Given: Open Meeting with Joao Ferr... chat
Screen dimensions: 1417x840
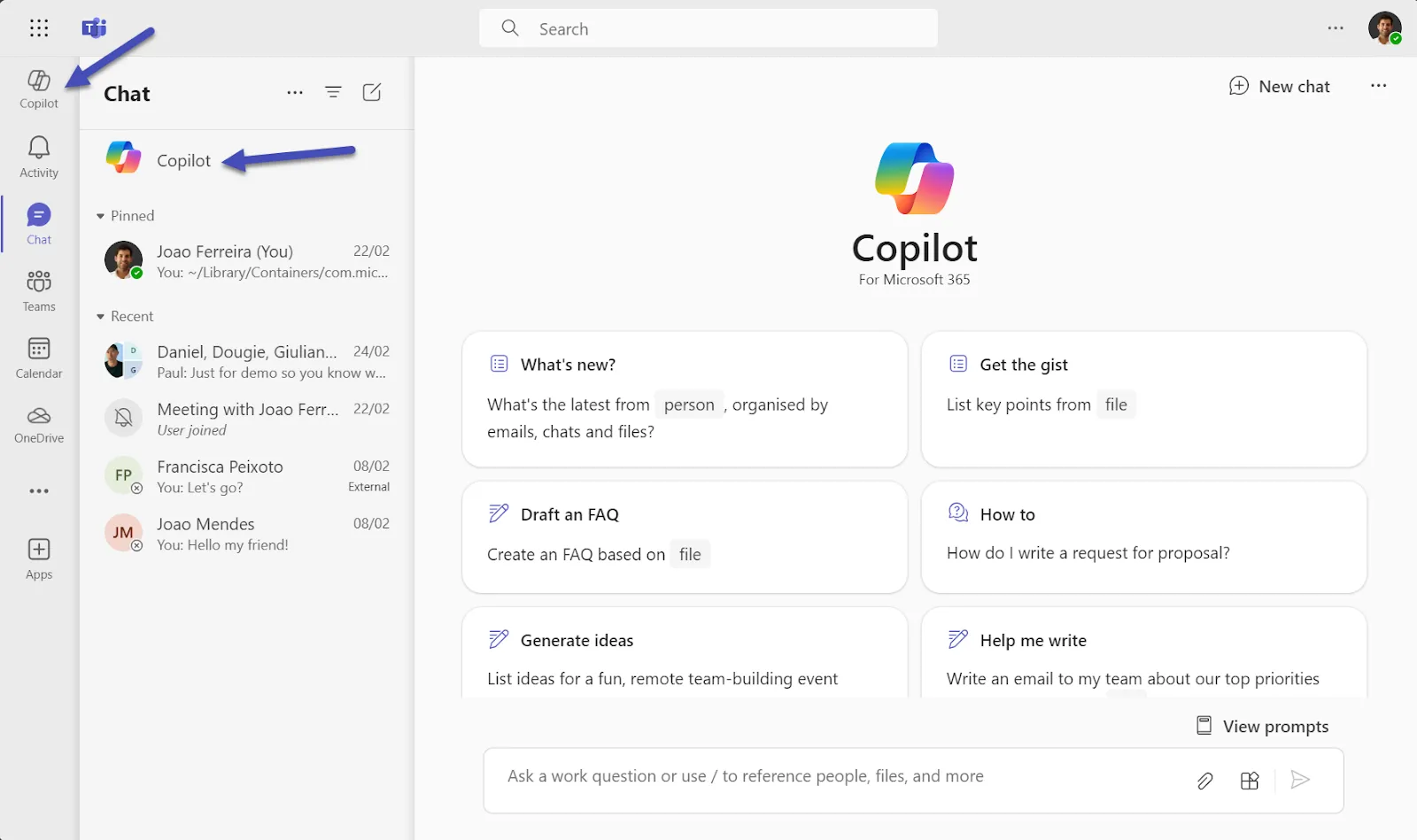Looking at the screenshot, I should pos(247,419).
